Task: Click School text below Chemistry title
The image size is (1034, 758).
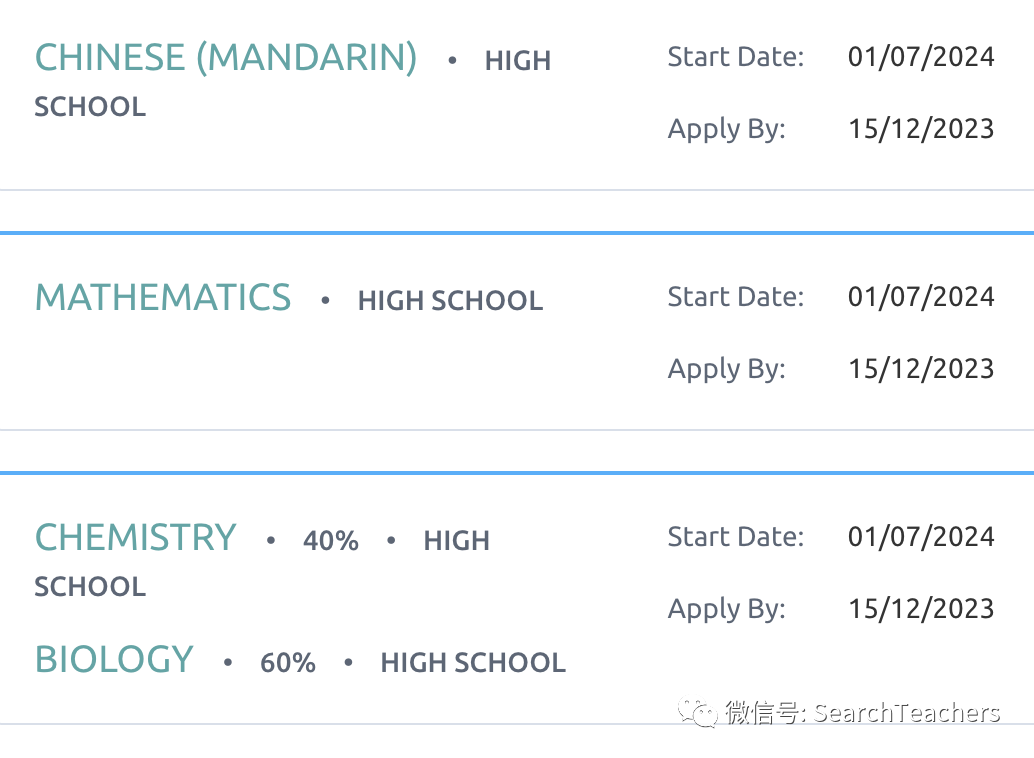Action: 90,587
